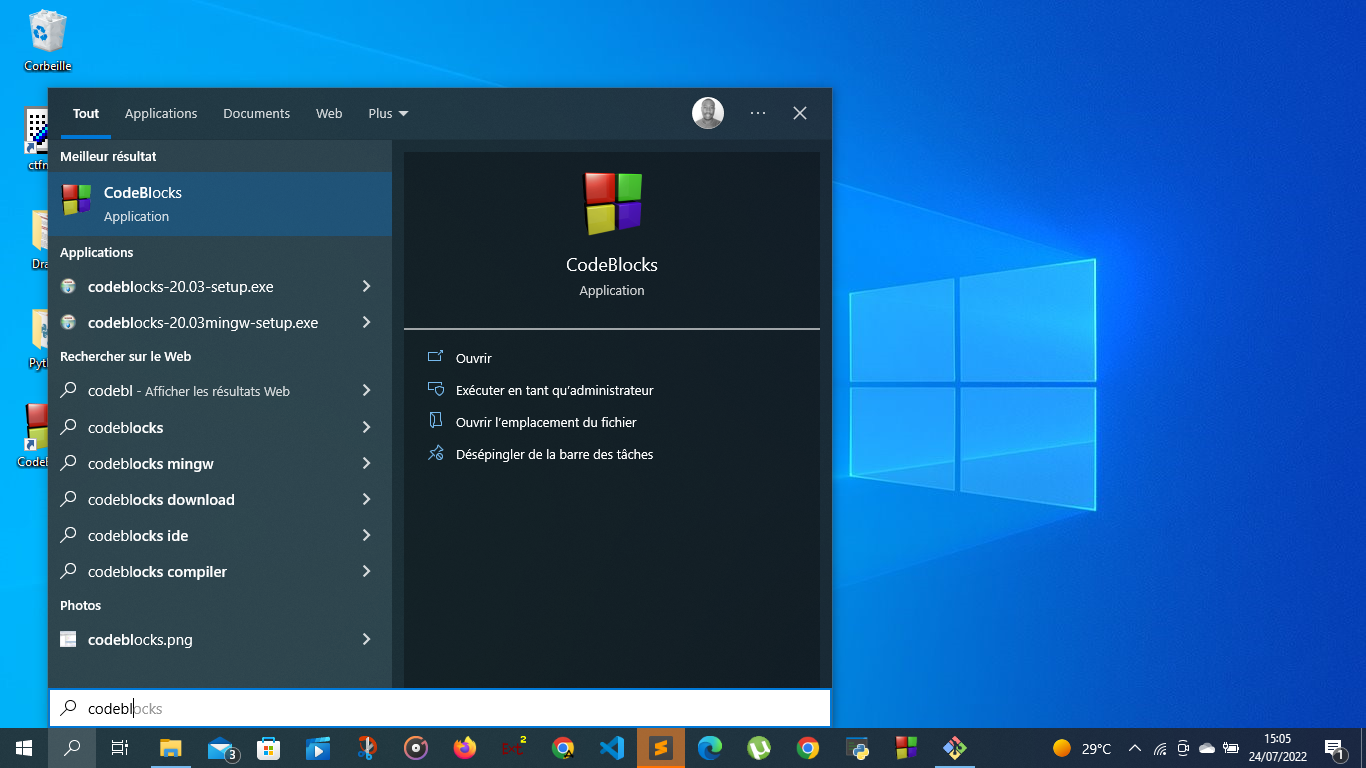Expand arrow beside the codeblocks suggestion
Screen dimensions: 1366x768
point(366,427)
